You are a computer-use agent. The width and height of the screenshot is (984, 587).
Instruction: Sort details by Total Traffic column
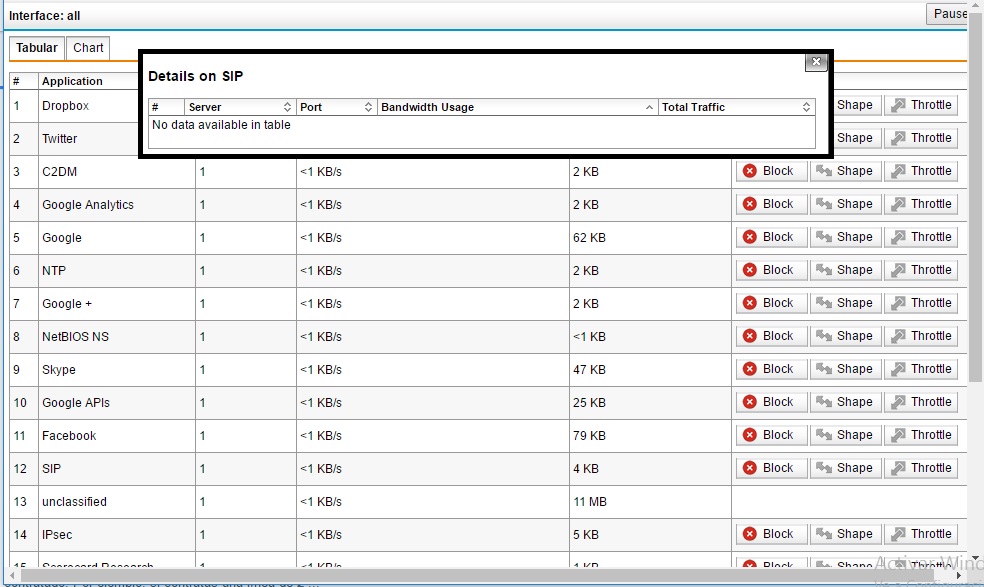(737, 107)
